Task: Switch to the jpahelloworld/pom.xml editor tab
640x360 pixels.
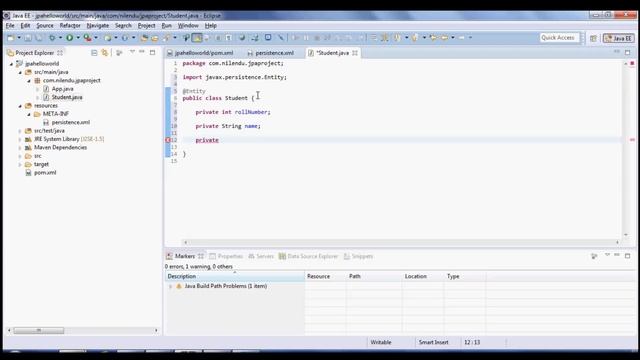Action: click(x=200, y=53)
